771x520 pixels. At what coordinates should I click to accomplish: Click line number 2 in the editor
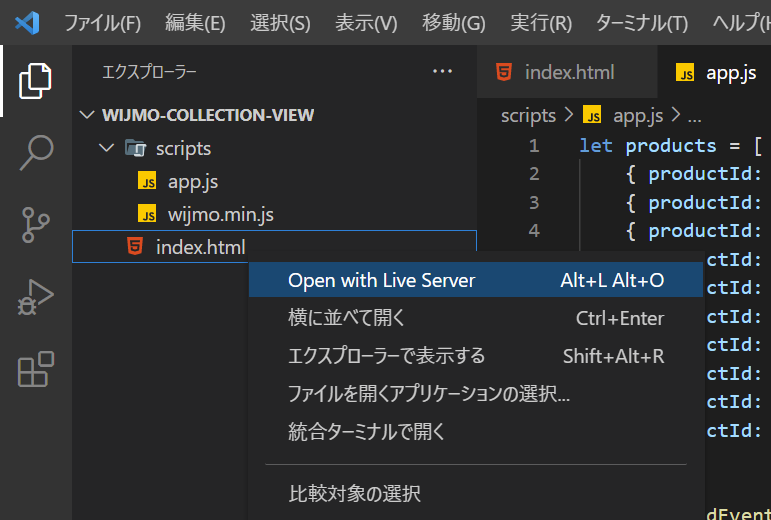tap(534, 174)
